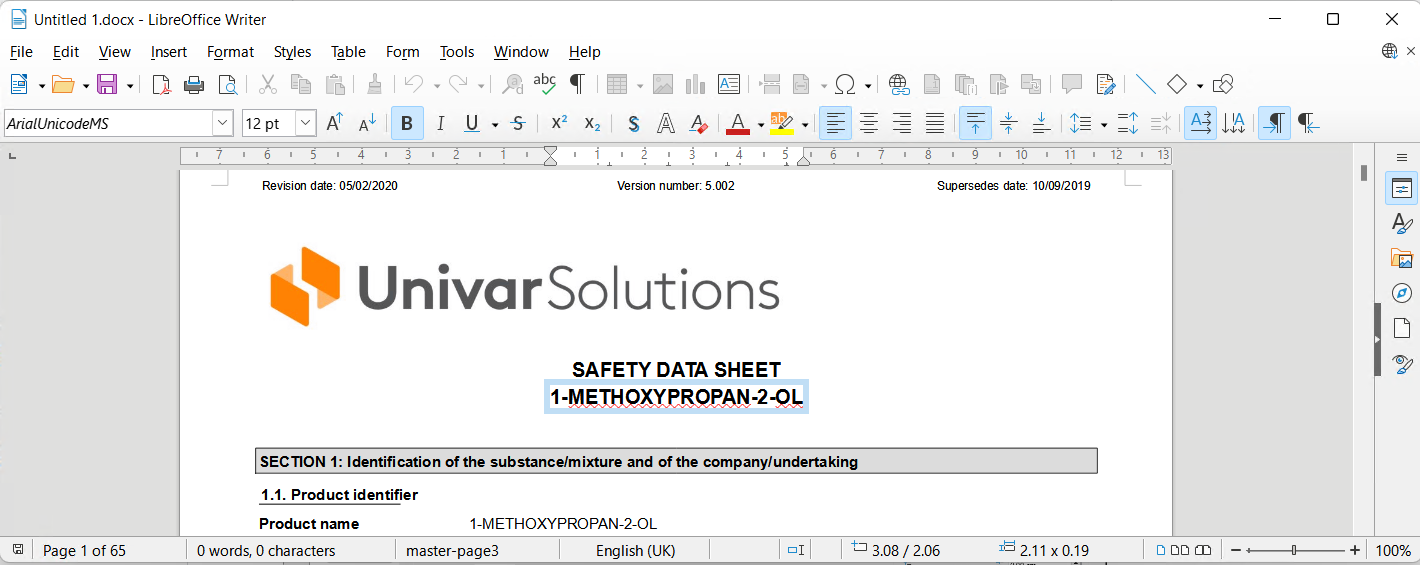Align text right

(902, 123)
